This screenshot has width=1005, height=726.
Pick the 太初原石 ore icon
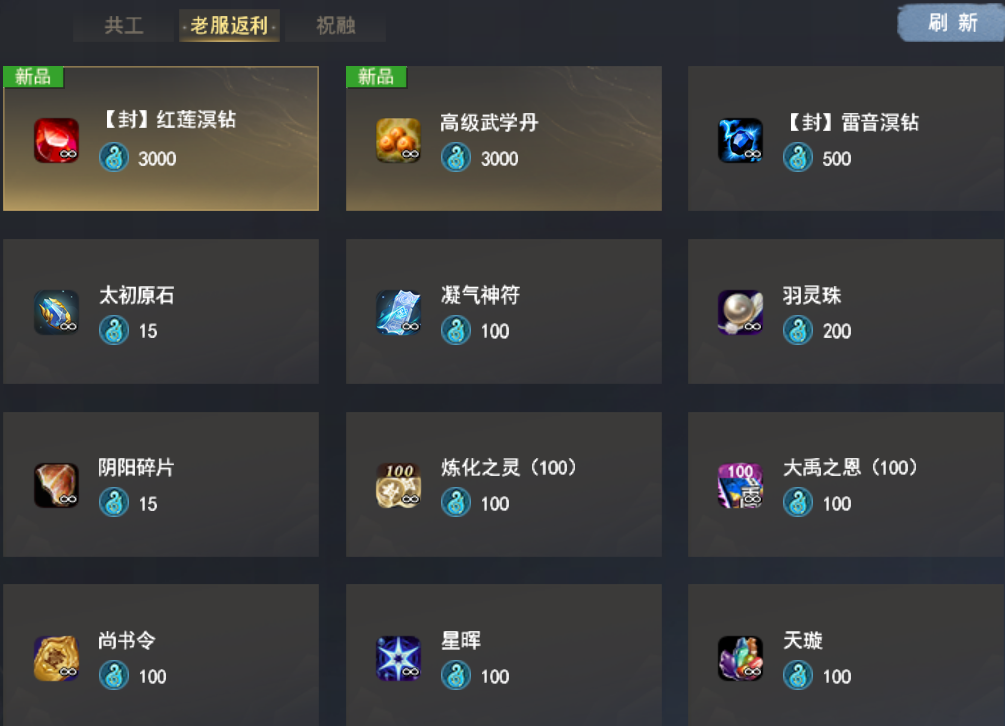click(56, 313)
